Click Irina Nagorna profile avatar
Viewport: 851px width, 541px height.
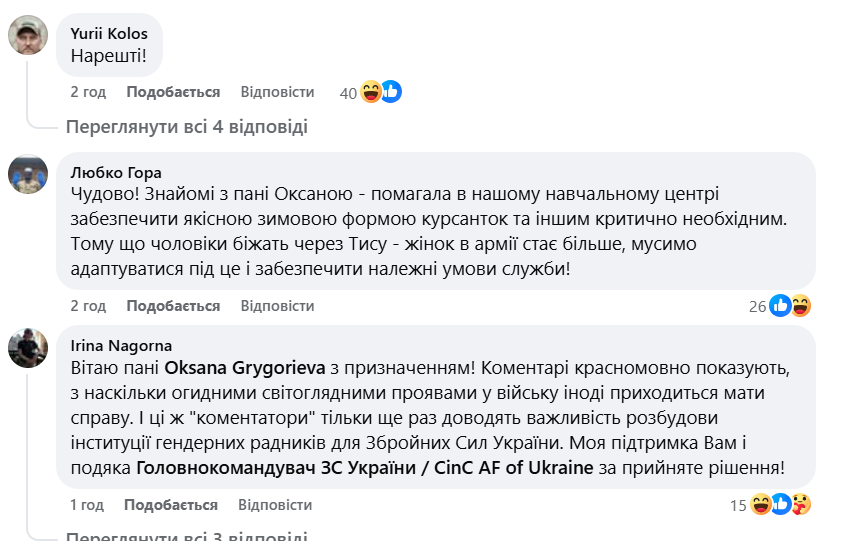[28, 347]
